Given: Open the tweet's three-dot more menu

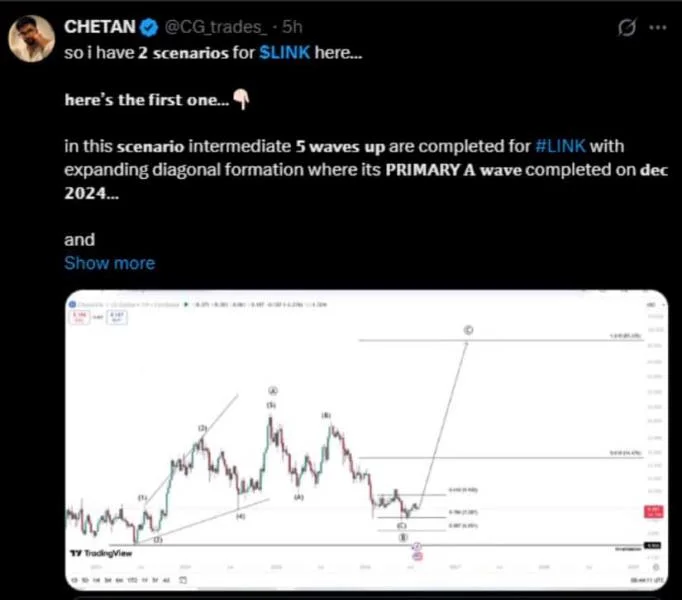Looking at the screenshot, I should (x=658, y=27).
